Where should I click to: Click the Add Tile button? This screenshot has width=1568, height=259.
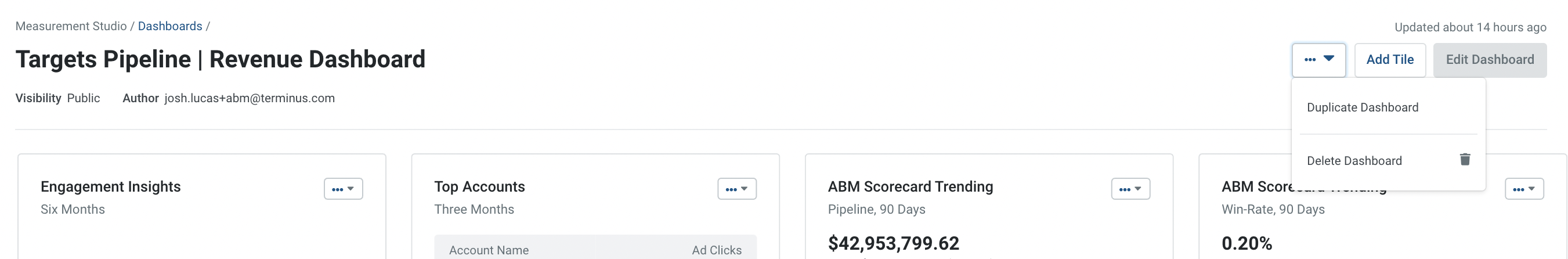tap(1390, 60)
